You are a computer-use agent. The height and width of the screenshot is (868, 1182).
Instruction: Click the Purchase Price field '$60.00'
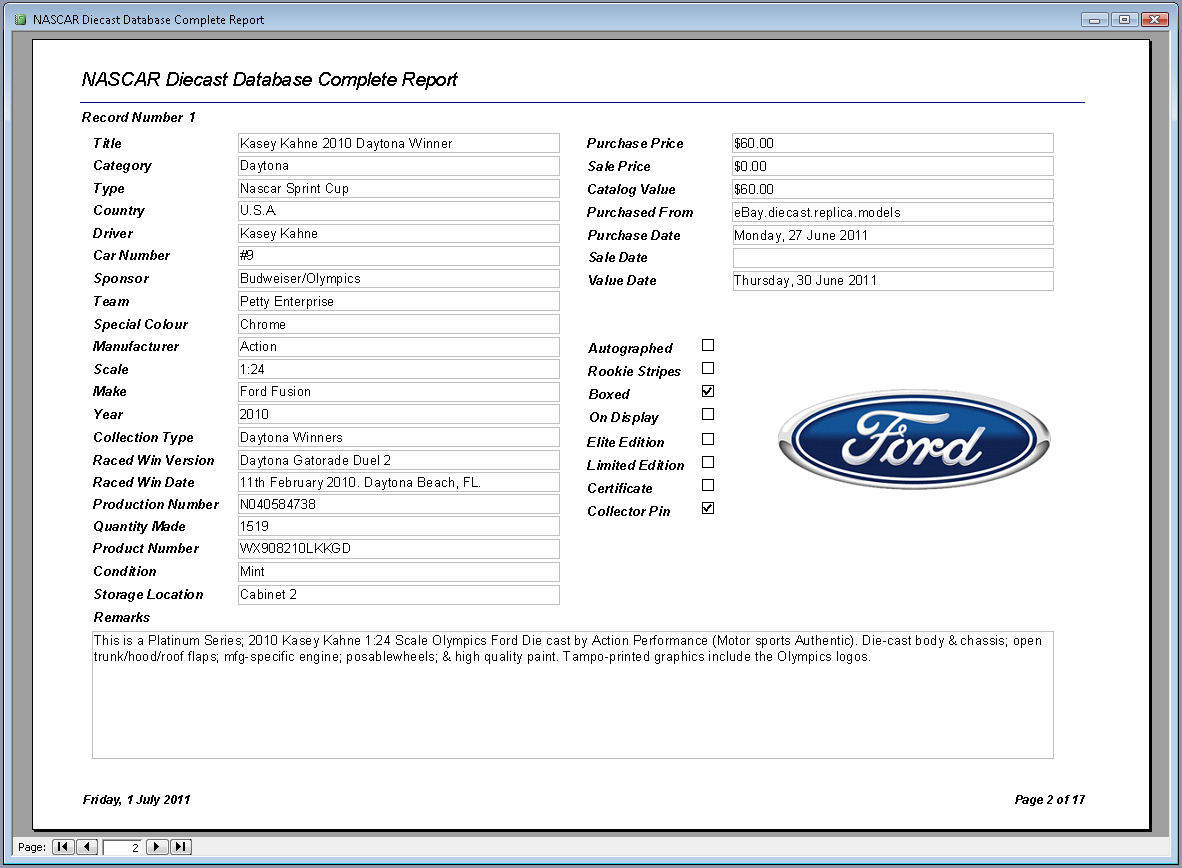click(893, 143)
